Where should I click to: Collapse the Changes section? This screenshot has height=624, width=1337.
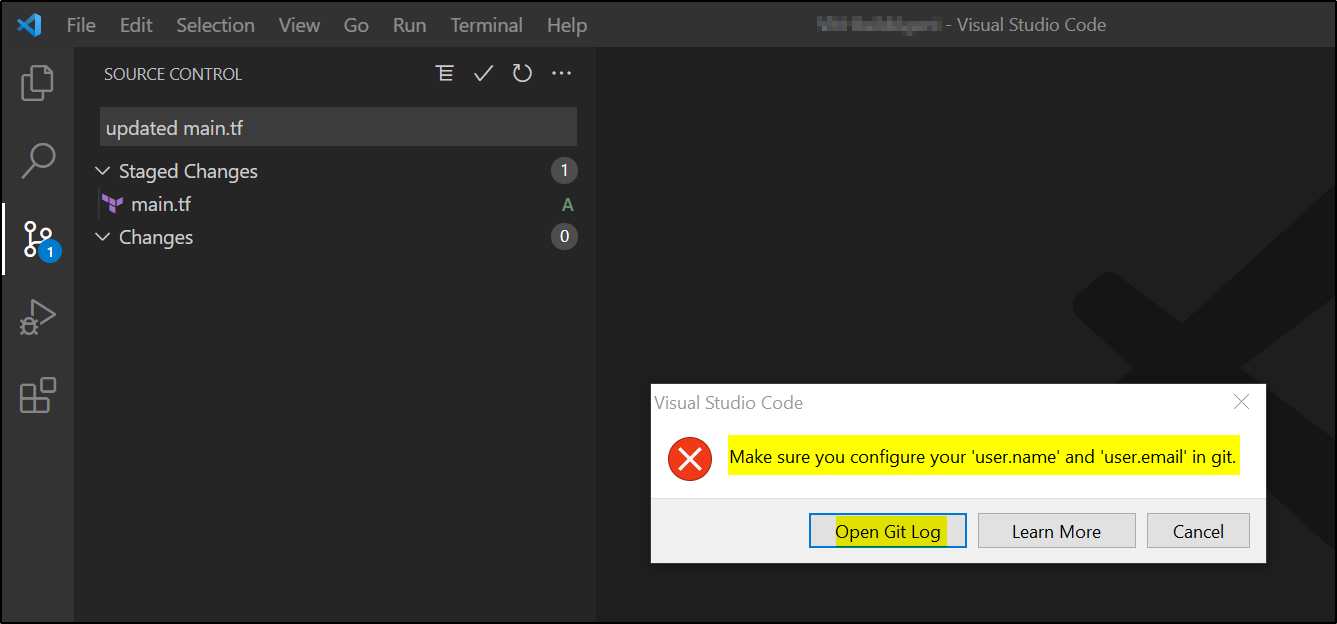tap(102, 237)
